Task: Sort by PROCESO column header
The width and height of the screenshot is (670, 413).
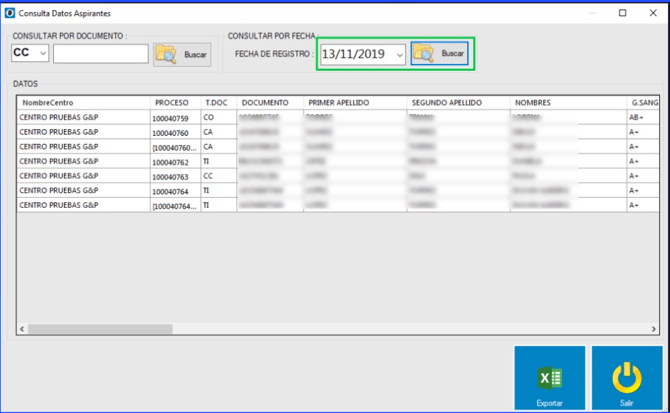Action: (176, 103)
